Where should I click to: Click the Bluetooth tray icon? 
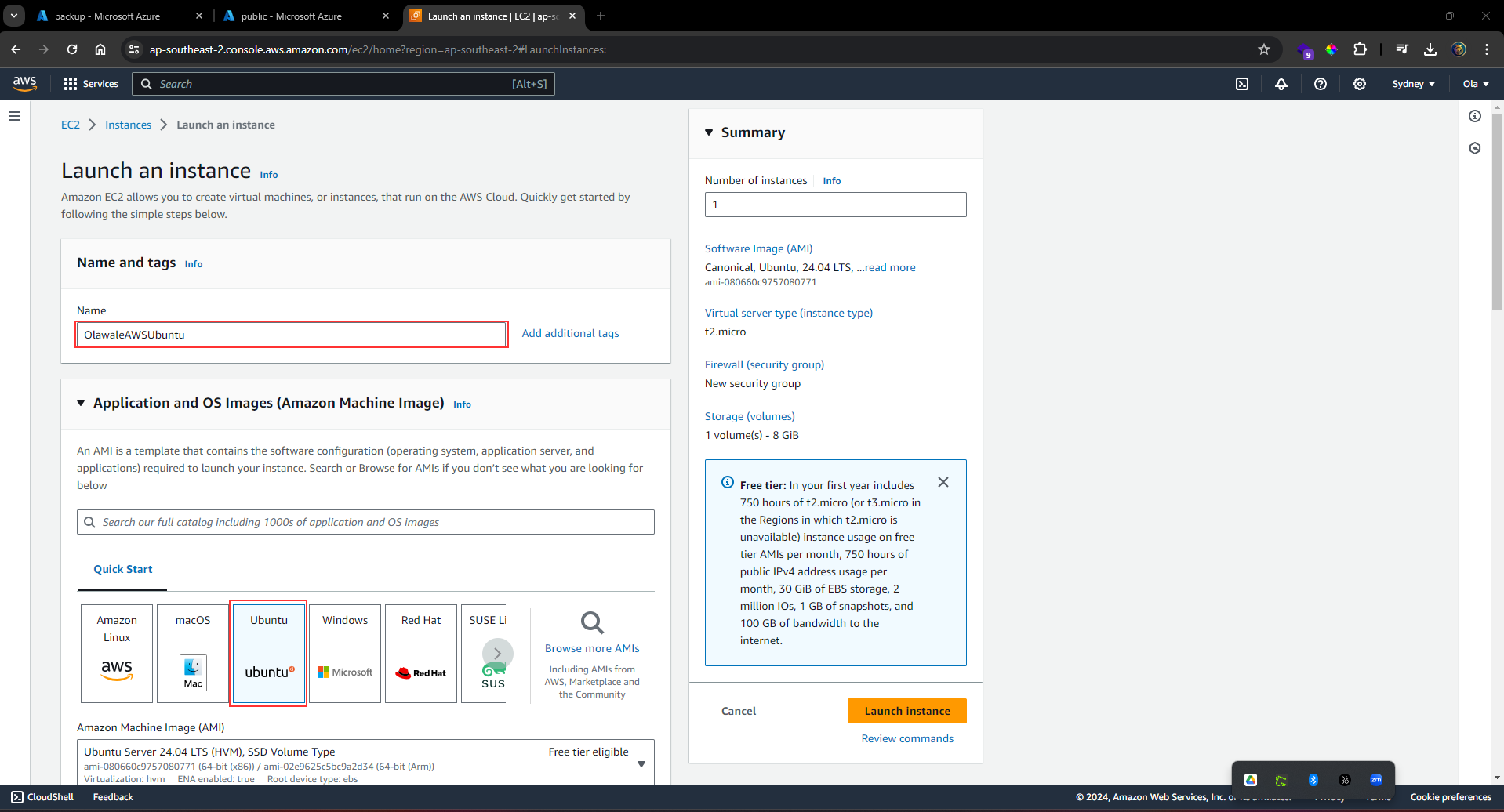pyautogui.click(x=1313, y=780)
